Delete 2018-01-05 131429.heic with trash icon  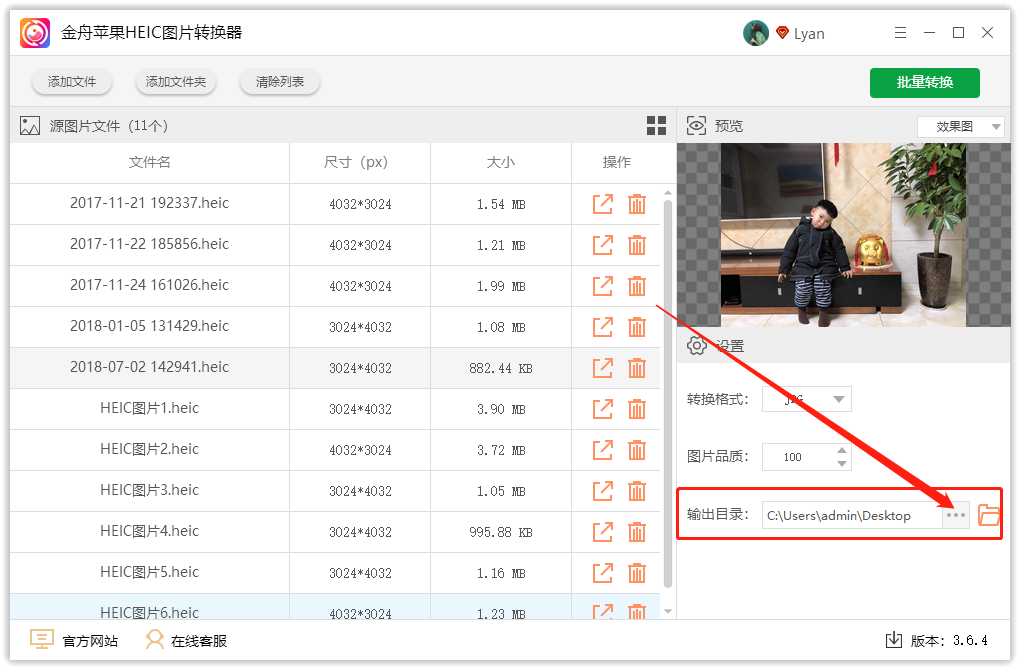(637, 327)
